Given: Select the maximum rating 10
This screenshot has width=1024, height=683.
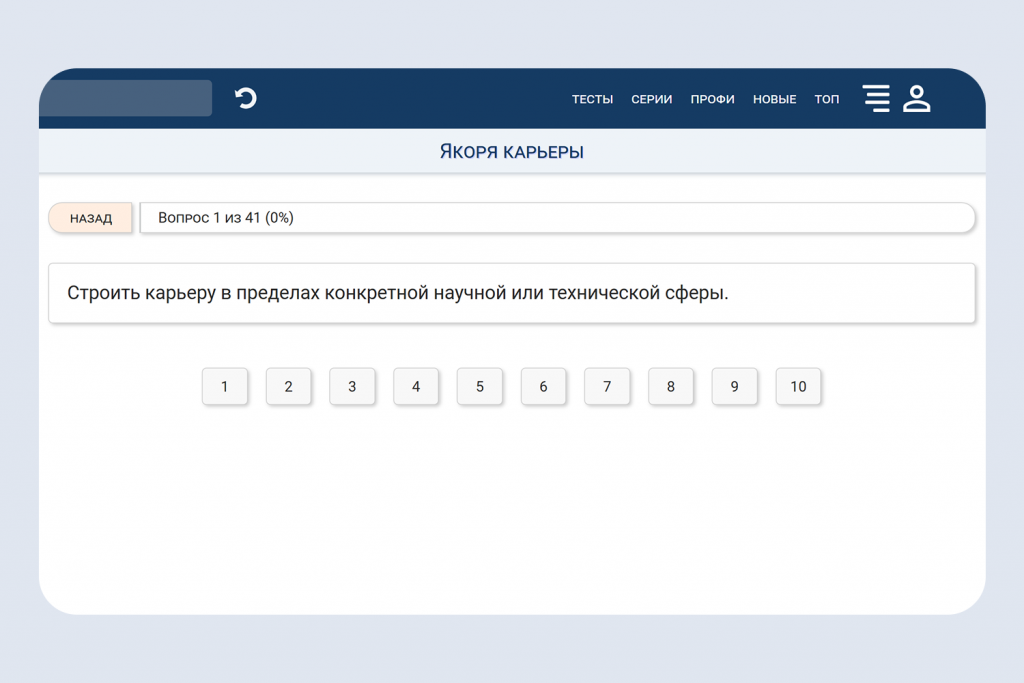Looking at the screenshot, I should click(798, 387).
